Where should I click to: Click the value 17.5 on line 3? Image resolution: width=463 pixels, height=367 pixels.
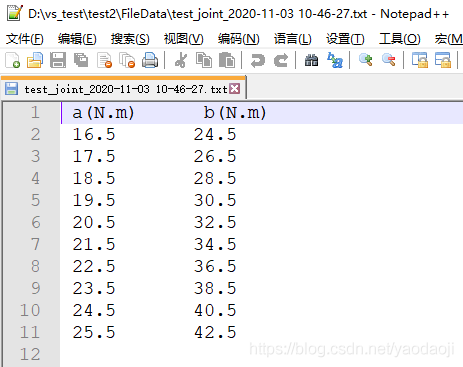coord(94,157)
